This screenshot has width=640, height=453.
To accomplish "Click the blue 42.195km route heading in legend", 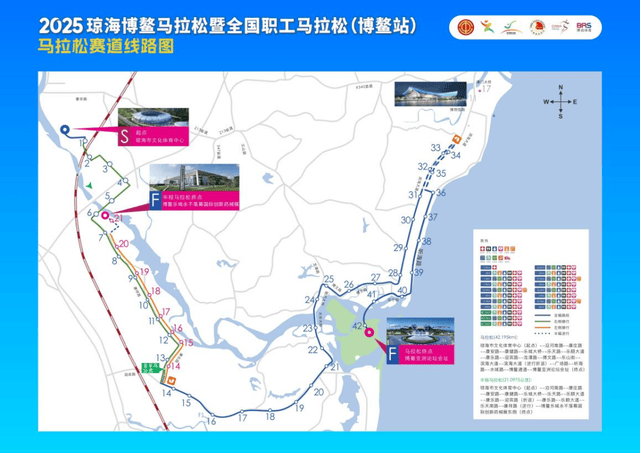I will [499, 338].
